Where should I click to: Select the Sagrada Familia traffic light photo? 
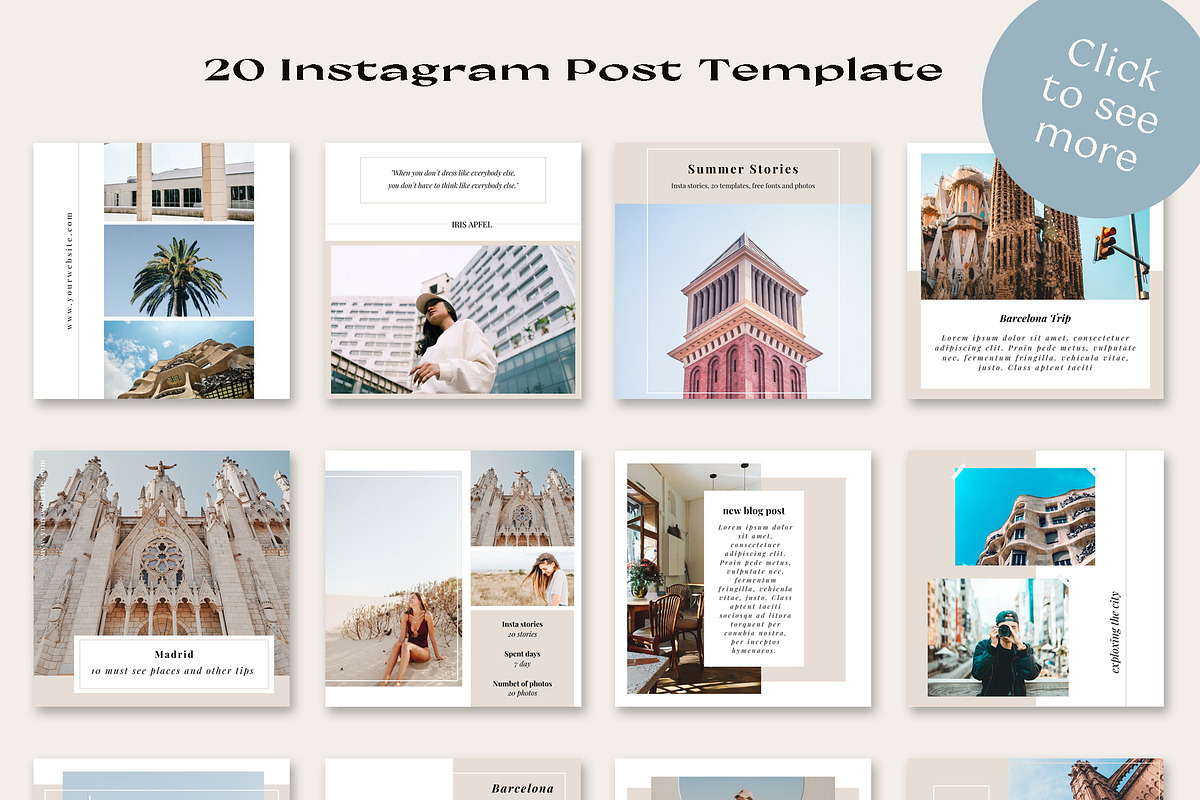(x=1035, y=227)
